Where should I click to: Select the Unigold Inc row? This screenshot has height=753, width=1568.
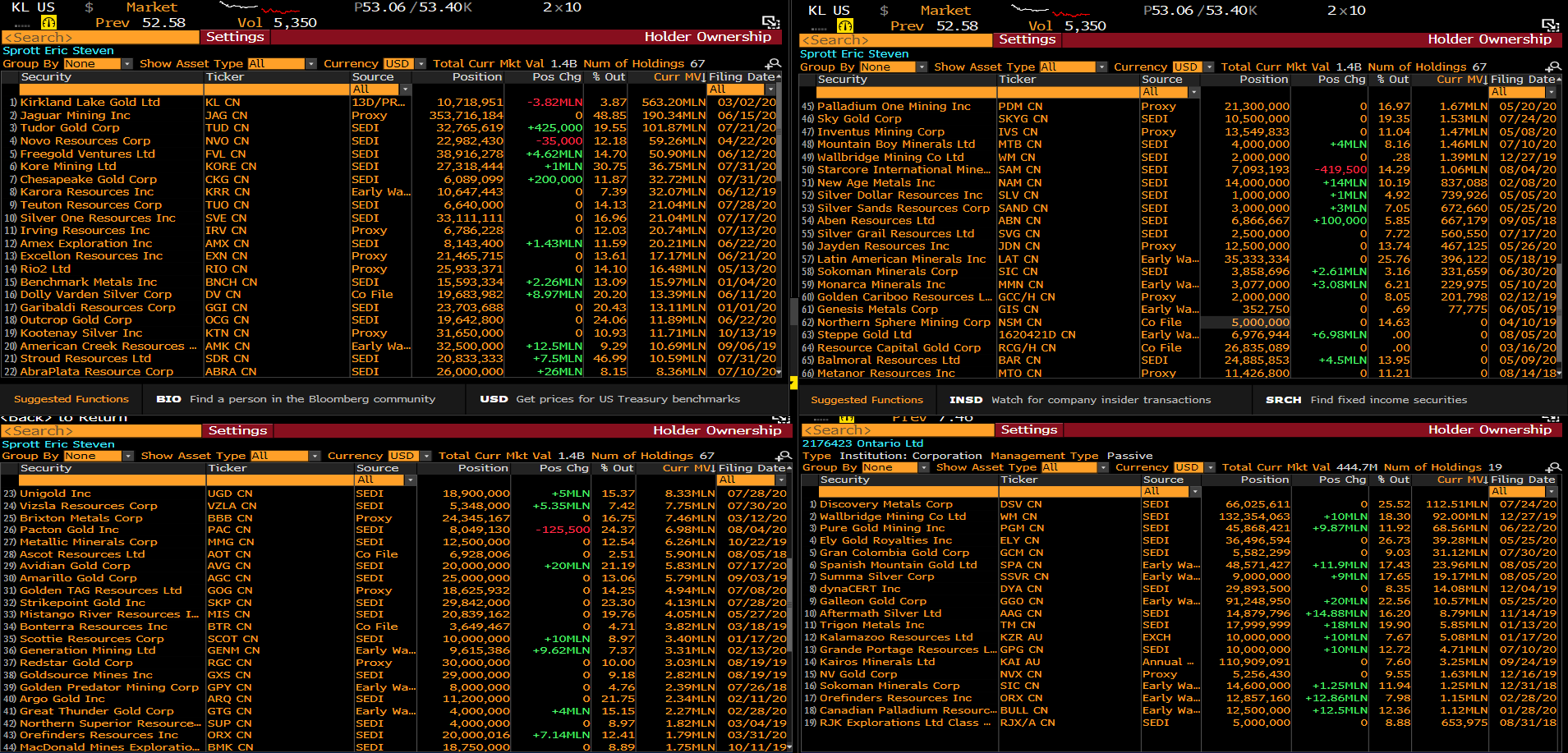(x=395, y=494)
